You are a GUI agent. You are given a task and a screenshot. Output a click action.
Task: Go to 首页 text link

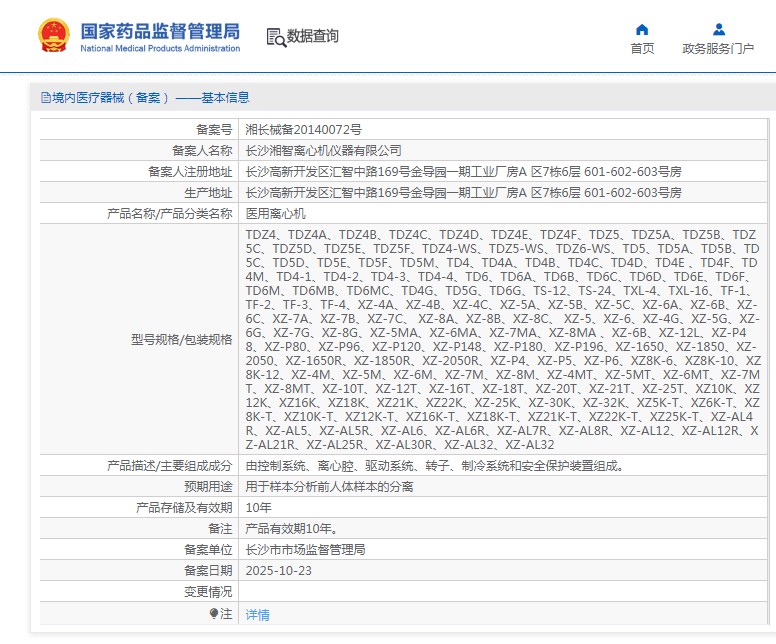coord(642,49)
